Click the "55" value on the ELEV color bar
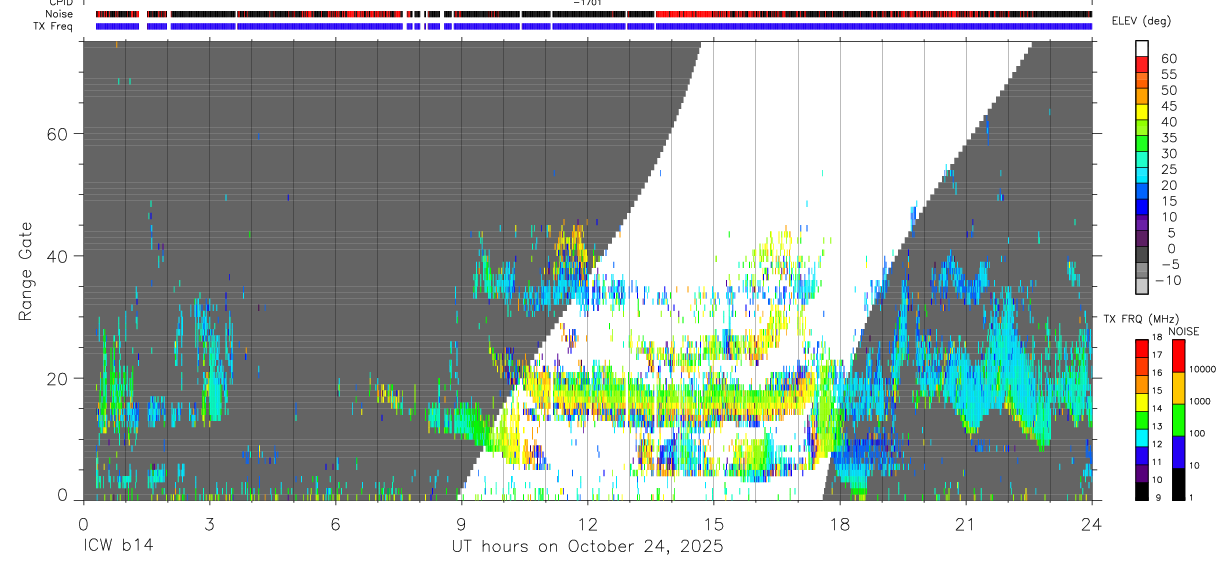1228x567 pixels. coord(1168,75)
